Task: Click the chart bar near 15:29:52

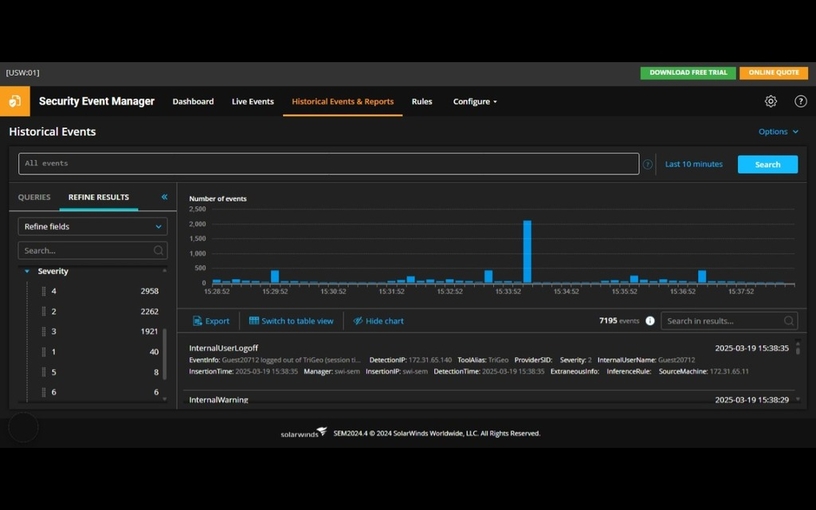Action: (275, 276)
